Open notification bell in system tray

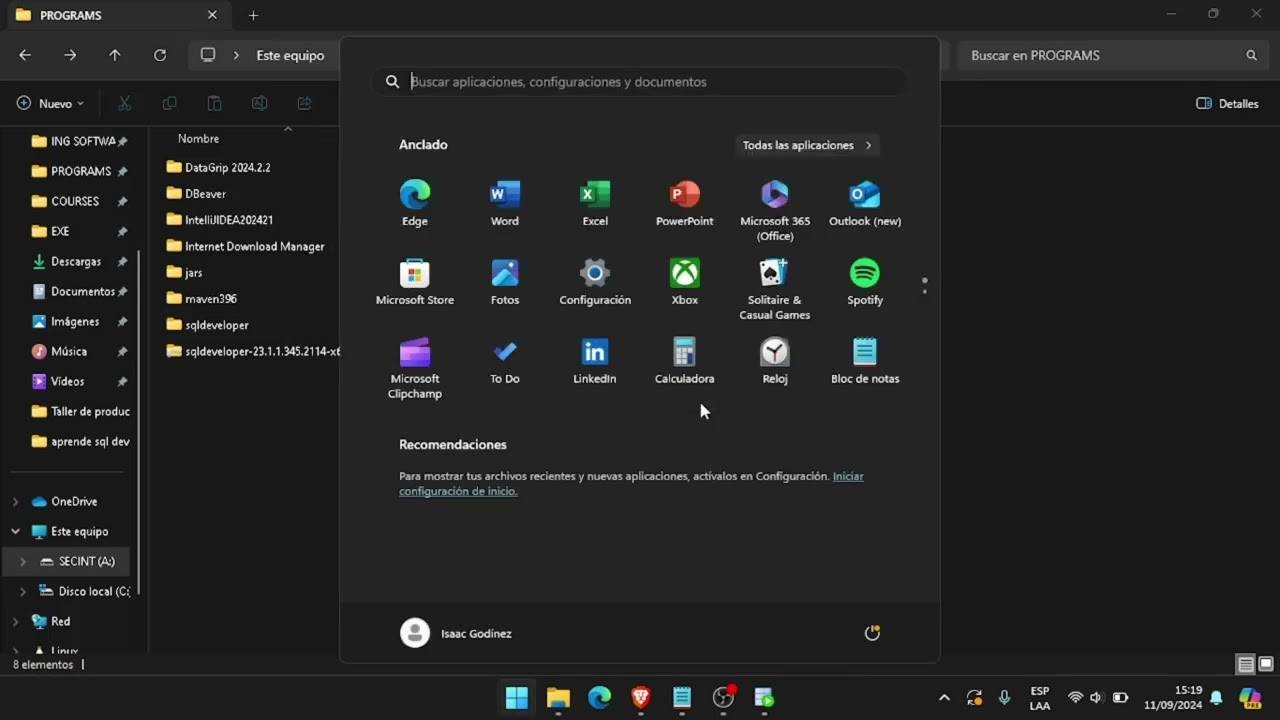[1216, 697]
